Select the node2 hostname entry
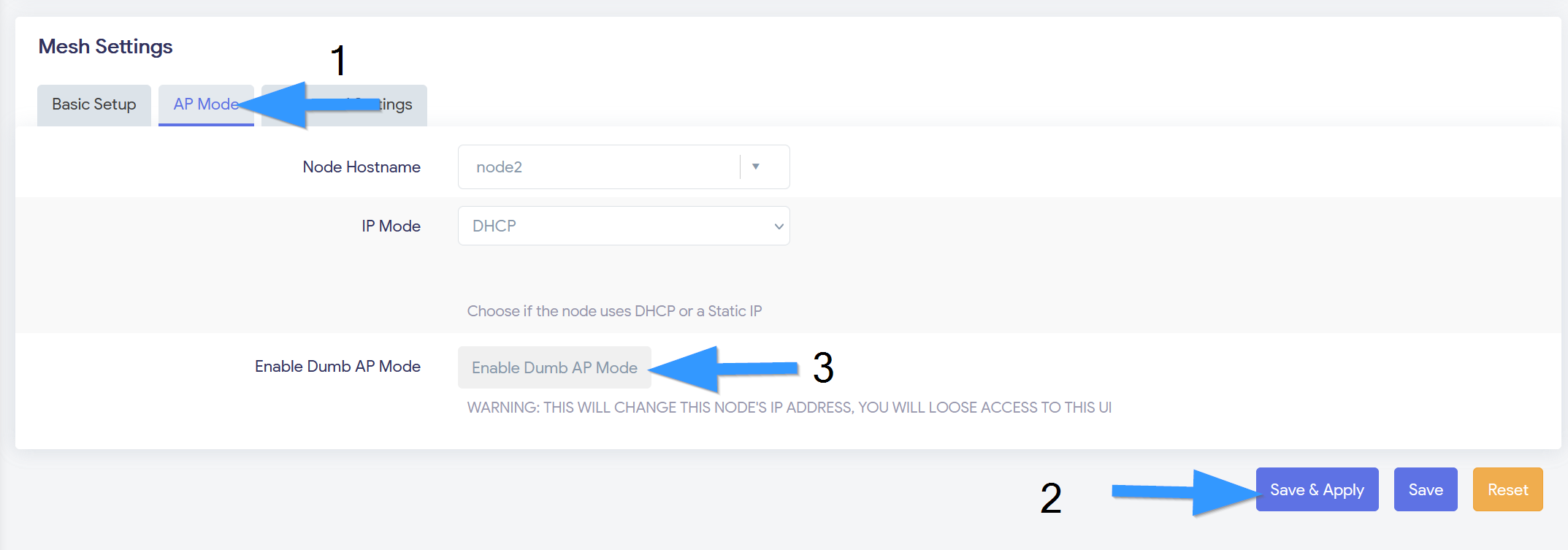This screenshot has height=550, width=1568. click(499, 166)
